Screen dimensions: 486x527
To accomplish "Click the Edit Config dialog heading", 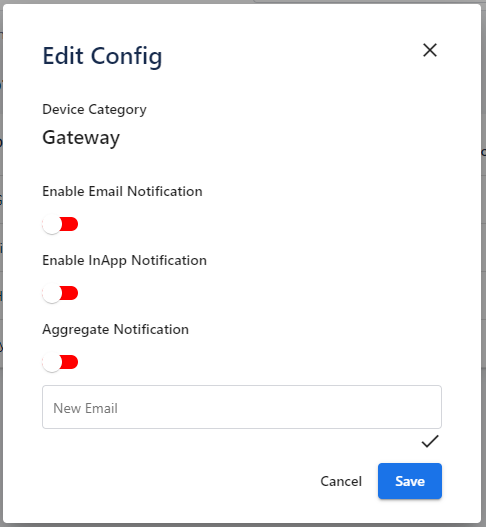I will pos(102,56).
